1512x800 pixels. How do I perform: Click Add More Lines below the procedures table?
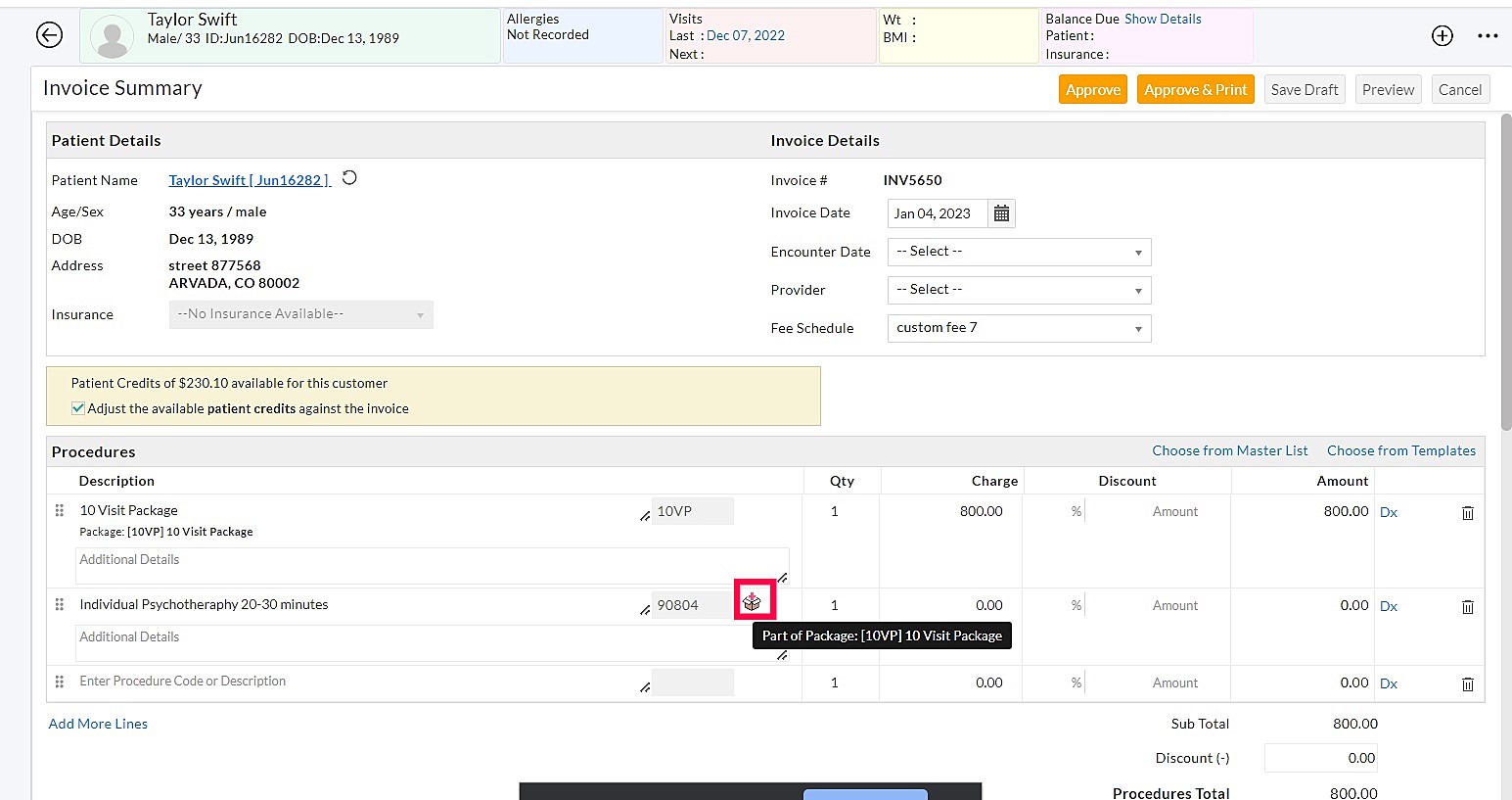coord(97,723)
